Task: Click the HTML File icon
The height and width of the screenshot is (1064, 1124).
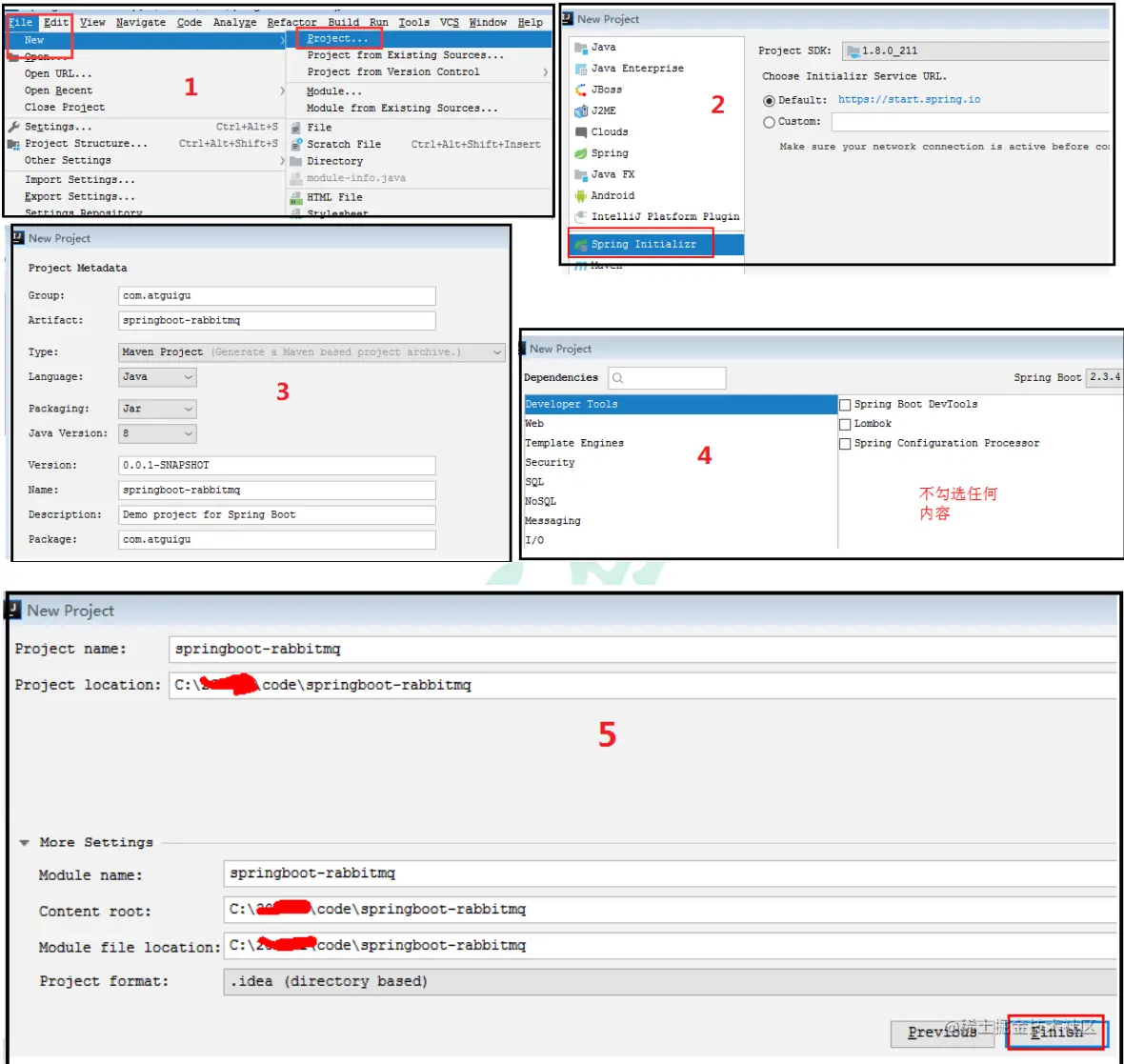Action: 295,197
